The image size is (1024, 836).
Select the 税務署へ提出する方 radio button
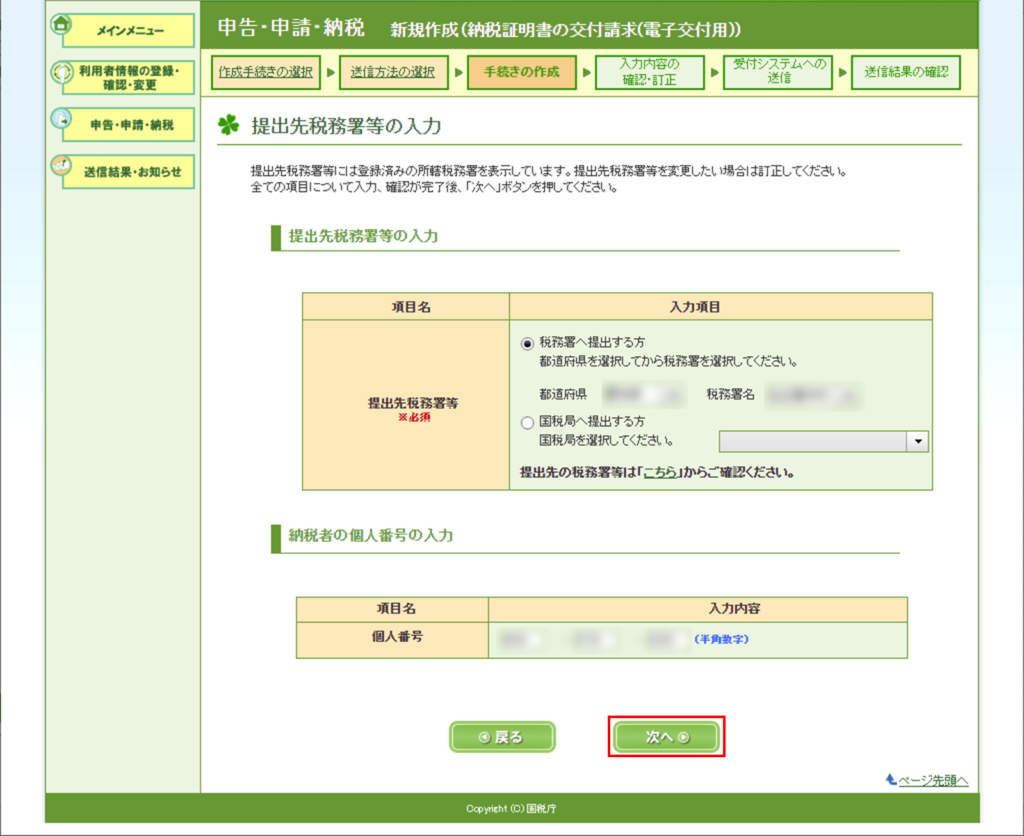(x=527, y=342)
